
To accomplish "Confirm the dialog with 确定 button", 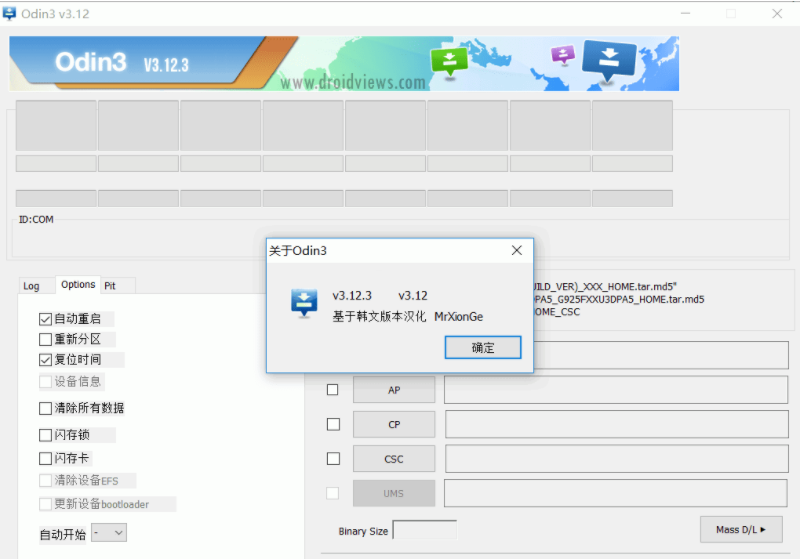I will coord(483,347).
